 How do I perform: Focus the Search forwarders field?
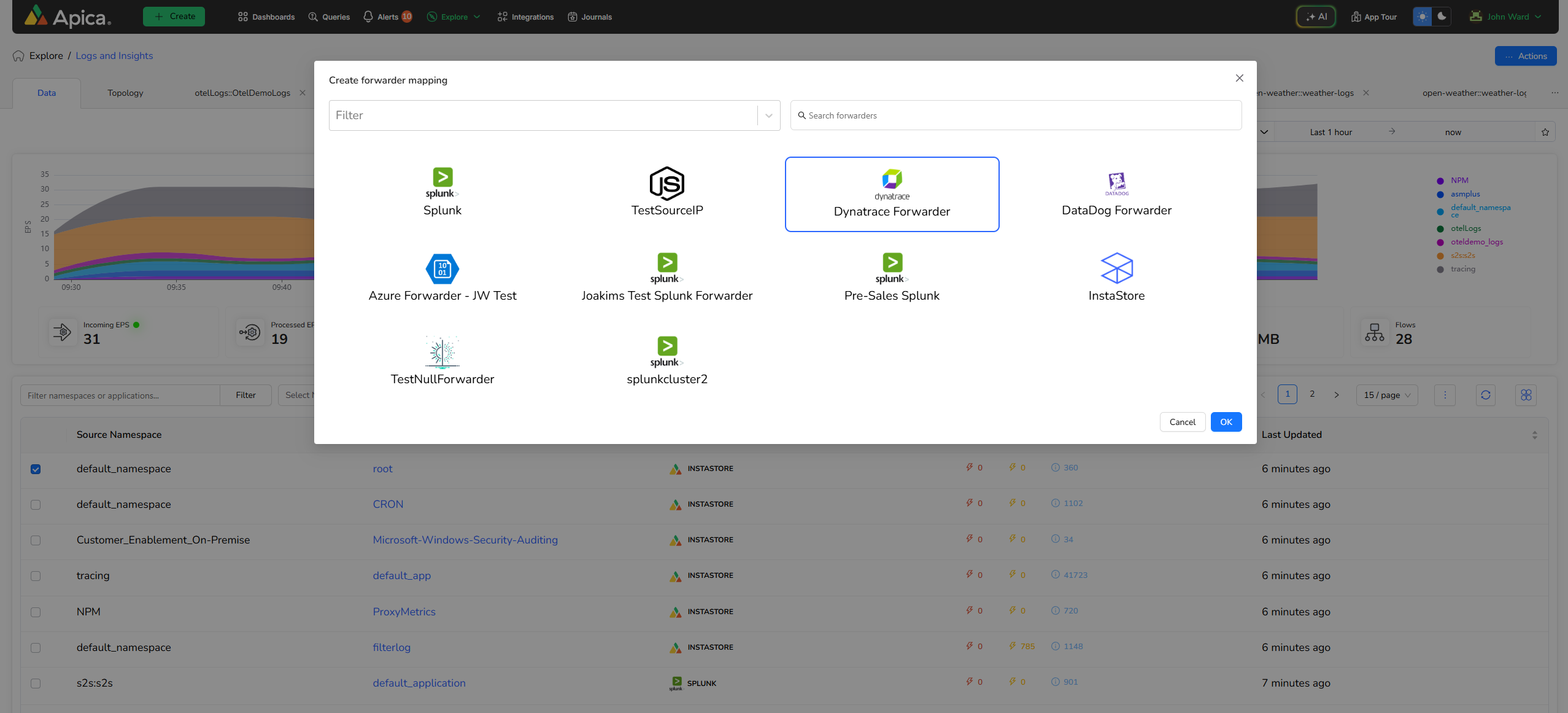[1016, 115]
